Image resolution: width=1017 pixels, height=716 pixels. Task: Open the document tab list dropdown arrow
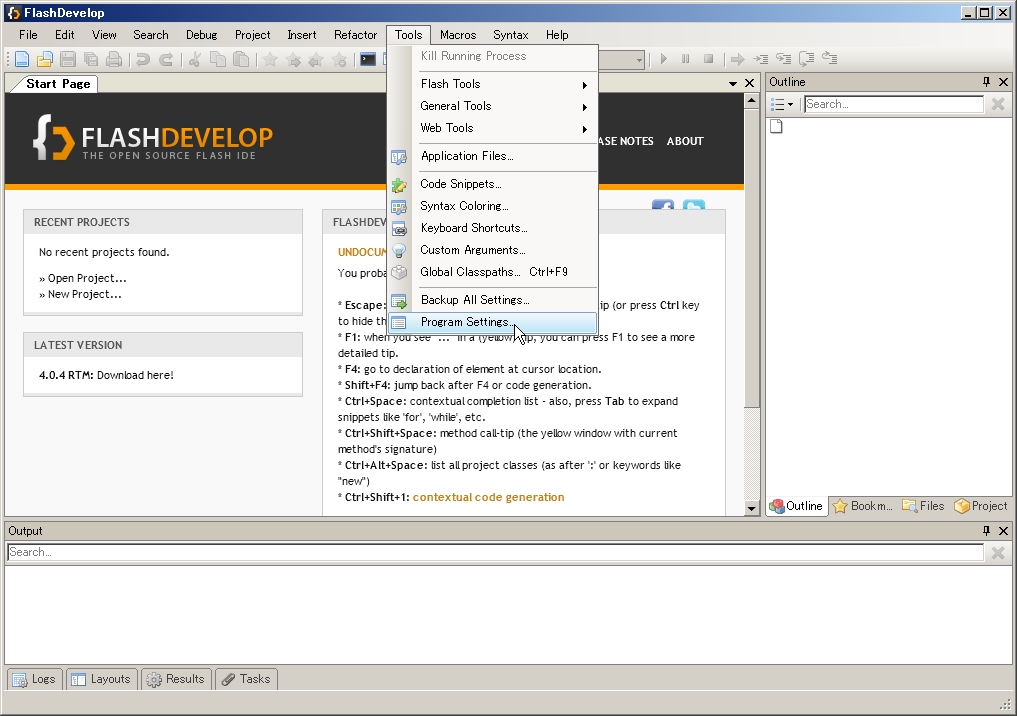tap(732, 84)
